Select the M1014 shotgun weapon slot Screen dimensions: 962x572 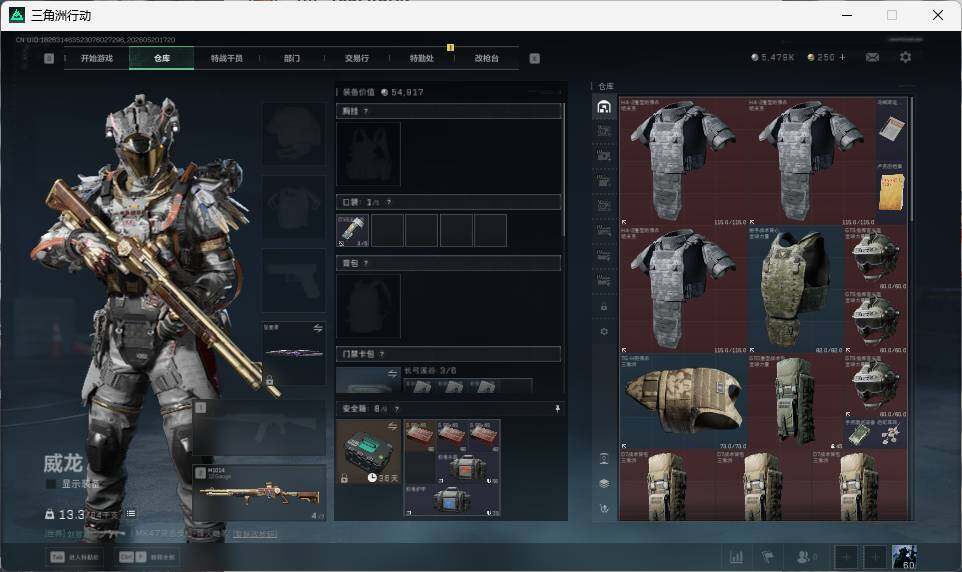point(260,493)
